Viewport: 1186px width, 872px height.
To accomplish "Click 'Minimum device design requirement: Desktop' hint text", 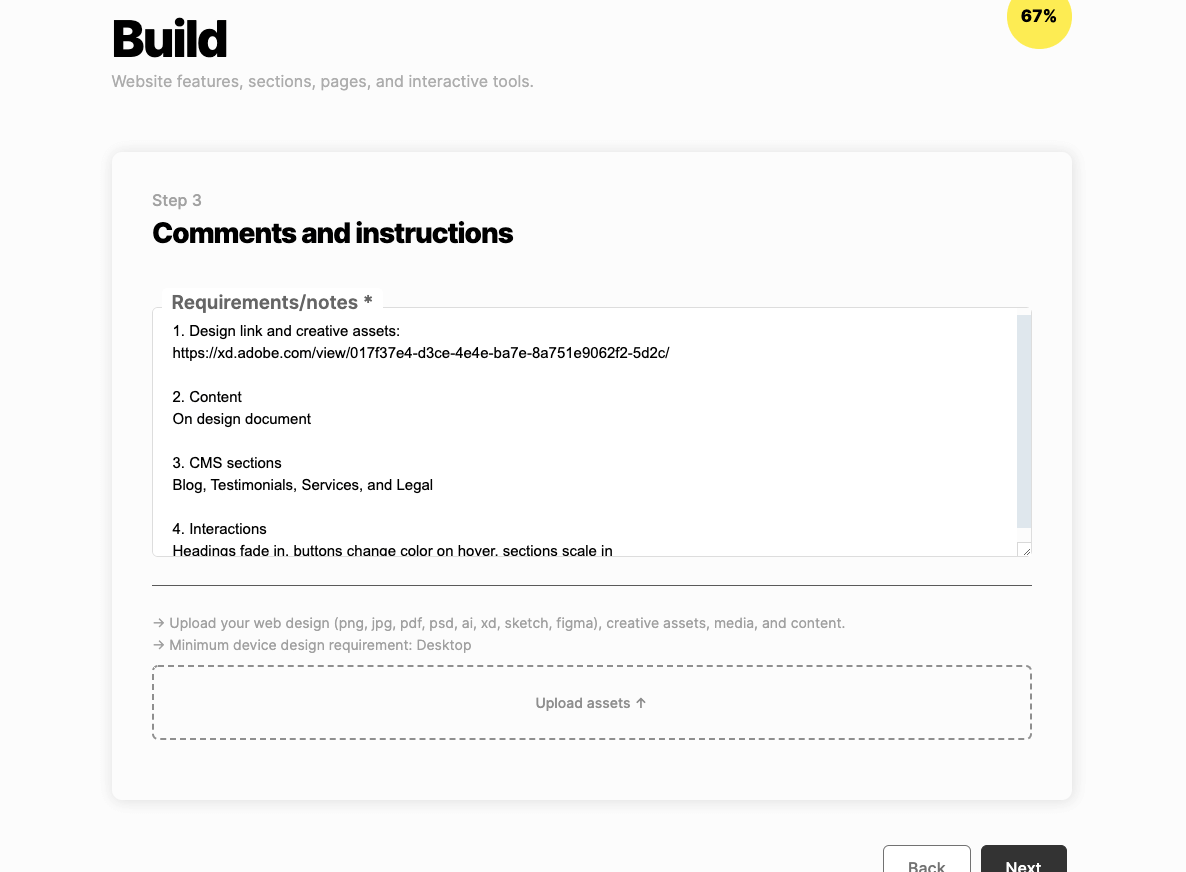I will [320, 645].
